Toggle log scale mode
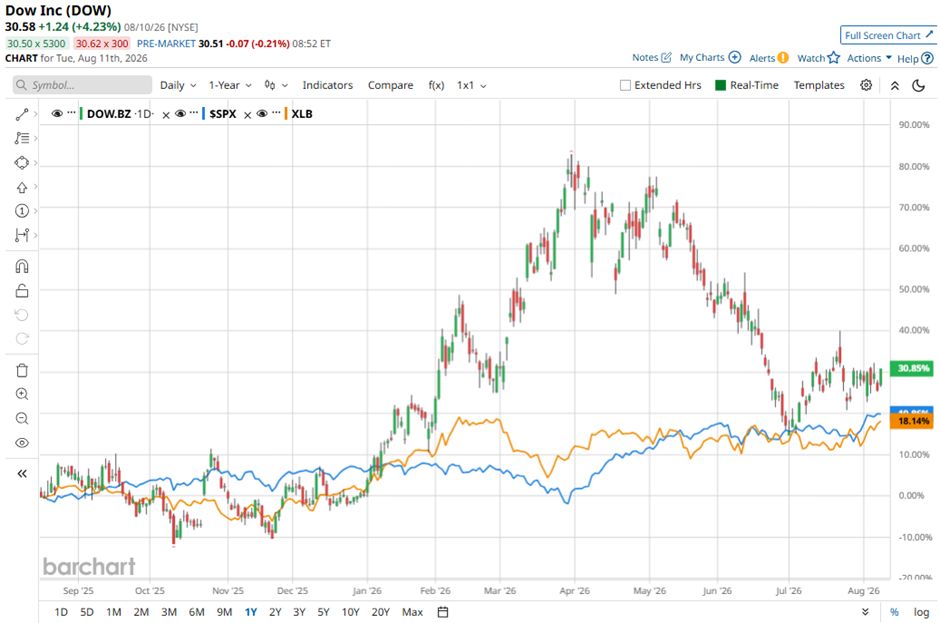Viewport: 940px width, 623px height. click(x=921, y=612)
